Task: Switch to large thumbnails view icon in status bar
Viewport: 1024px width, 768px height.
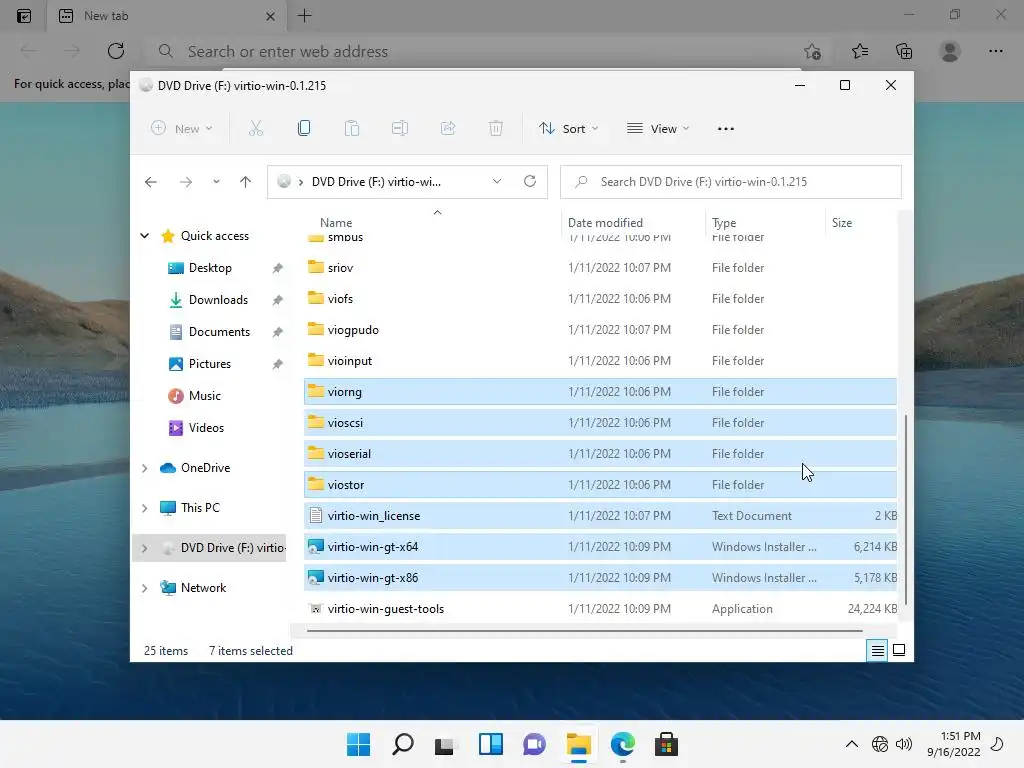Action: (899, 650)
